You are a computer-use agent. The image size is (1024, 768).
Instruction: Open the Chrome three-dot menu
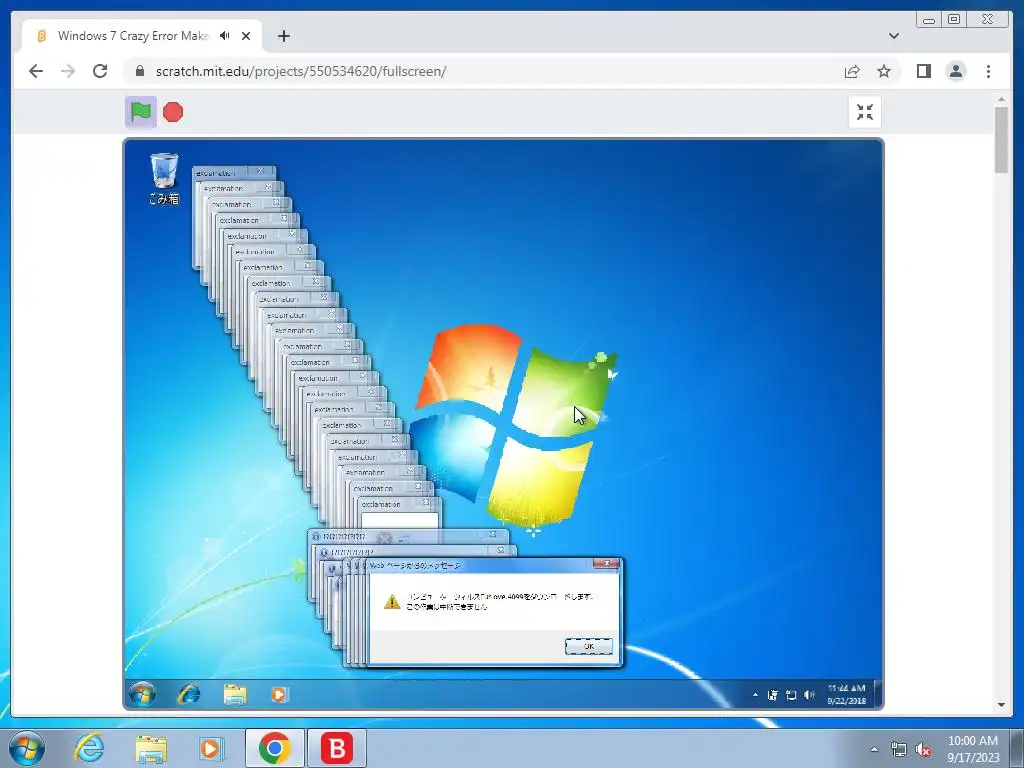(988, 71)
